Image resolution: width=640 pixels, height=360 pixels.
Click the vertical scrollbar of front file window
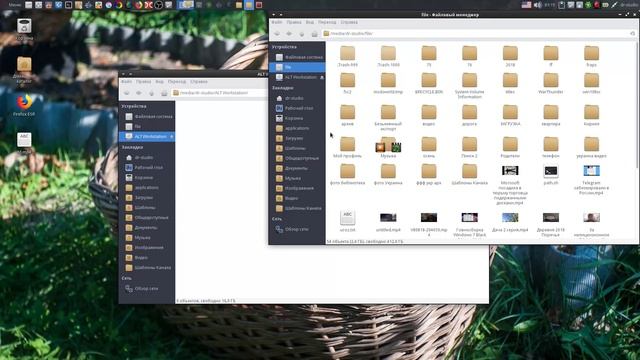(637, 104)
